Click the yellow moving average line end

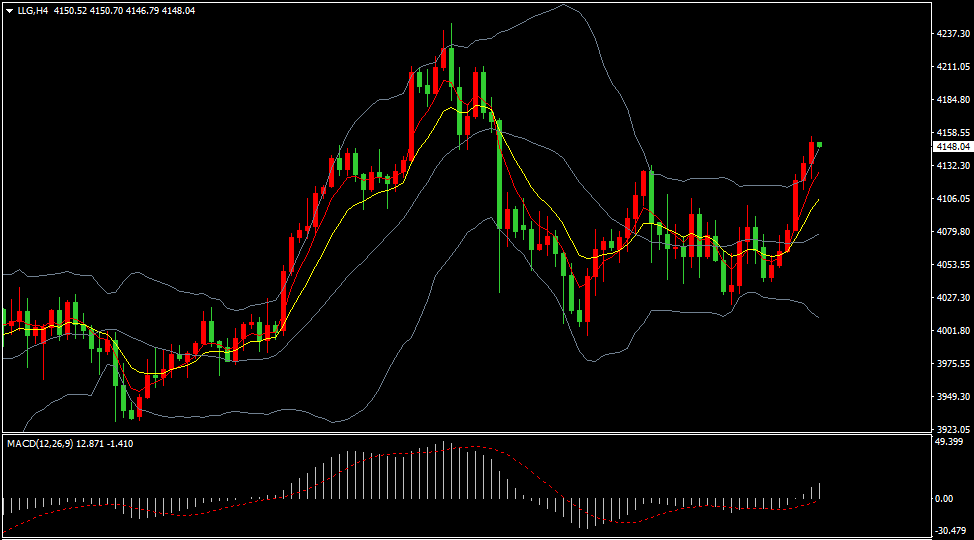[x=818, y=200]
